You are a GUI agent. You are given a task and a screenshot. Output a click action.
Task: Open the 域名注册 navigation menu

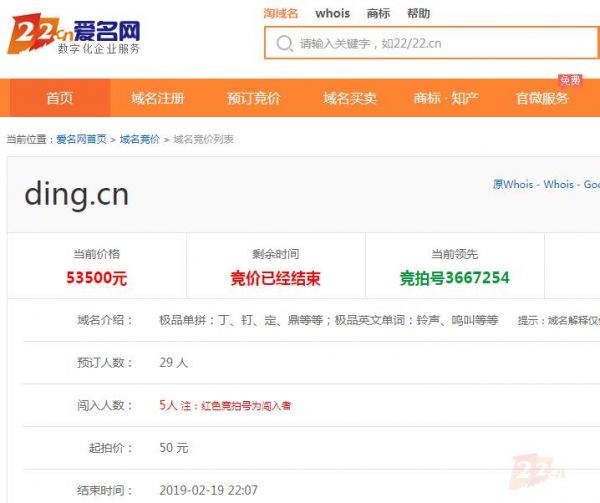[x=157, y=98]
